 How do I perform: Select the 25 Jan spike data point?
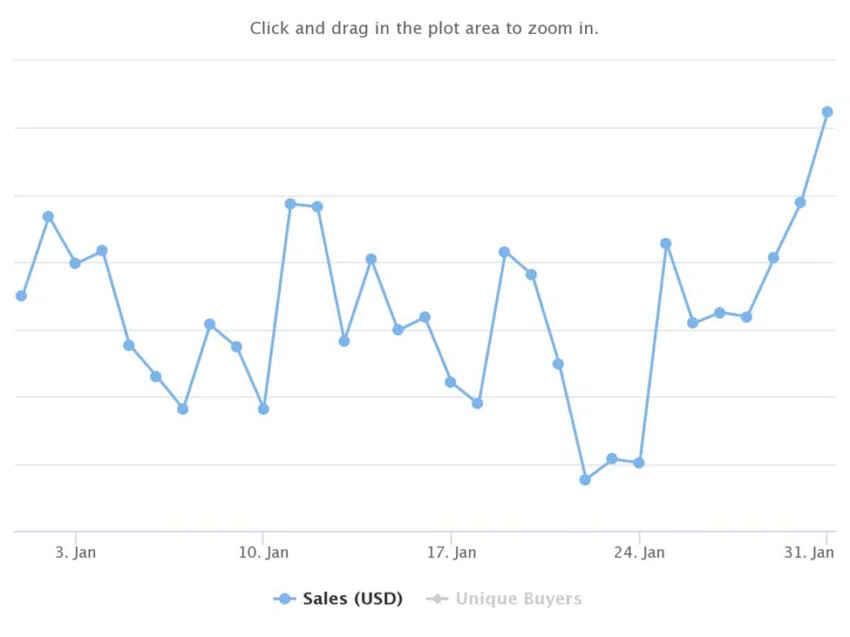(666, 243)
